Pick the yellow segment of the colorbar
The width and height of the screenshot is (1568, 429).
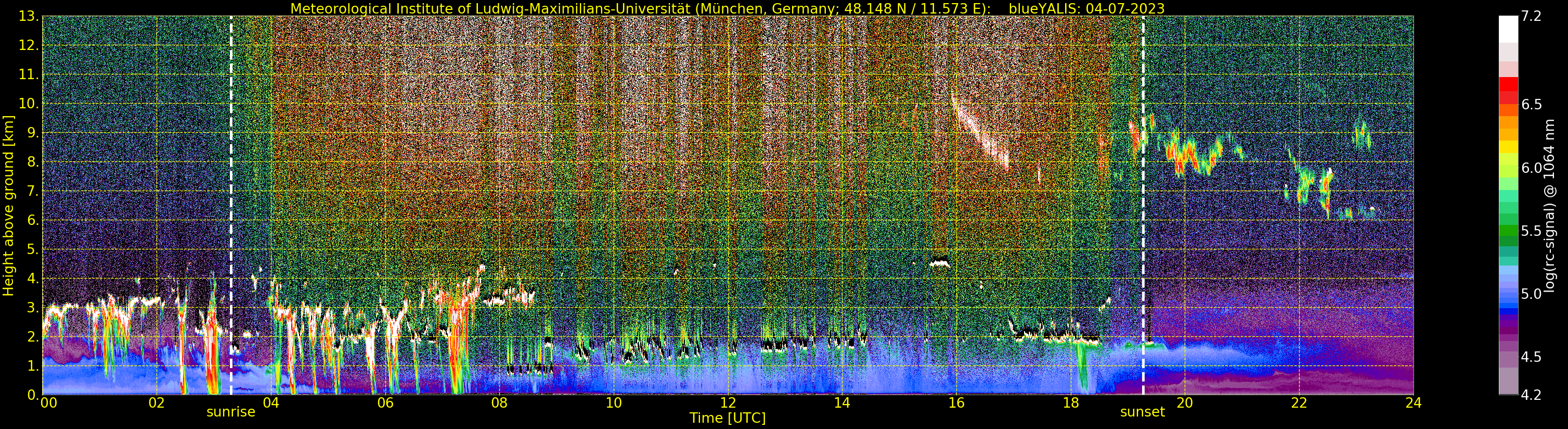[1508, 147]
